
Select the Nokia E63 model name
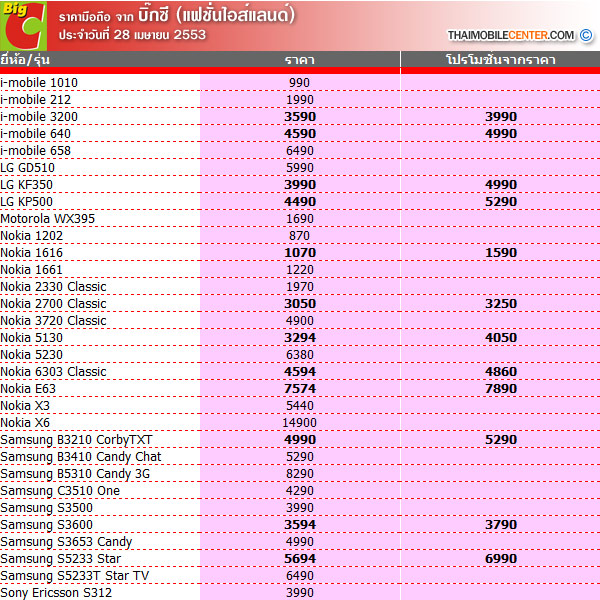[28, 388]
